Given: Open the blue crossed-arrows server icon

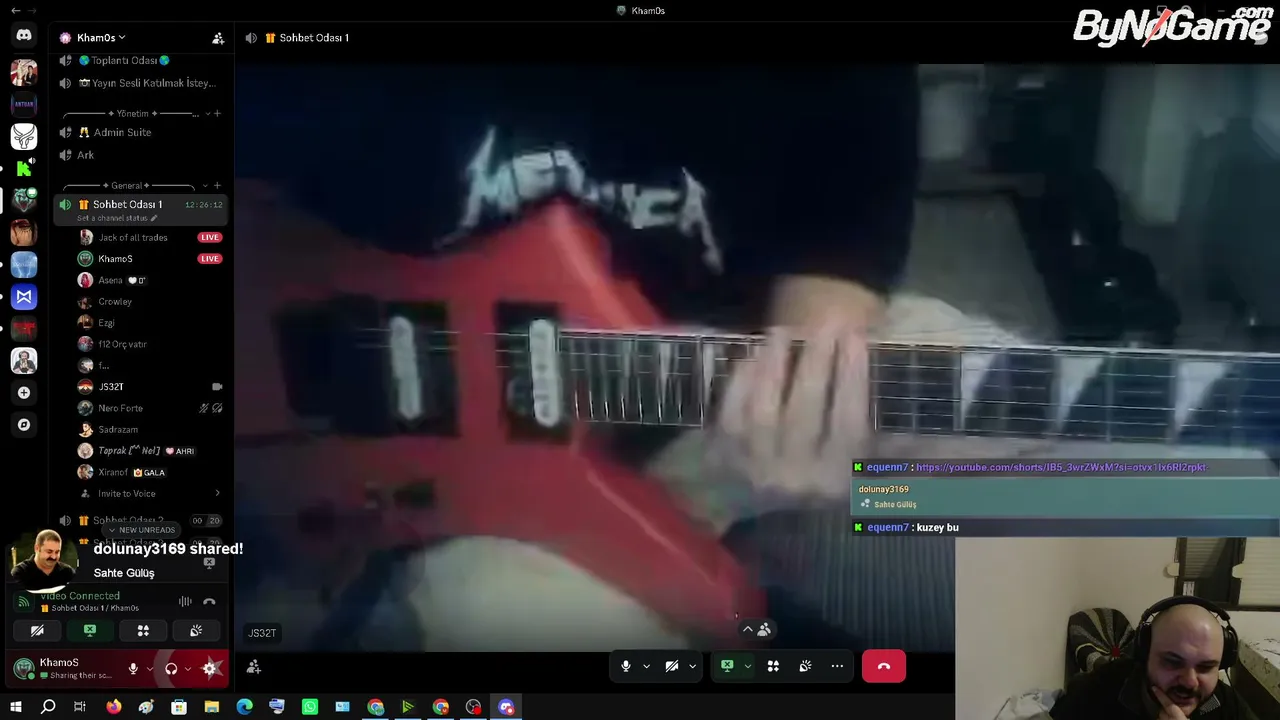Looking at the screenshot, I should (x=24, y=297).
